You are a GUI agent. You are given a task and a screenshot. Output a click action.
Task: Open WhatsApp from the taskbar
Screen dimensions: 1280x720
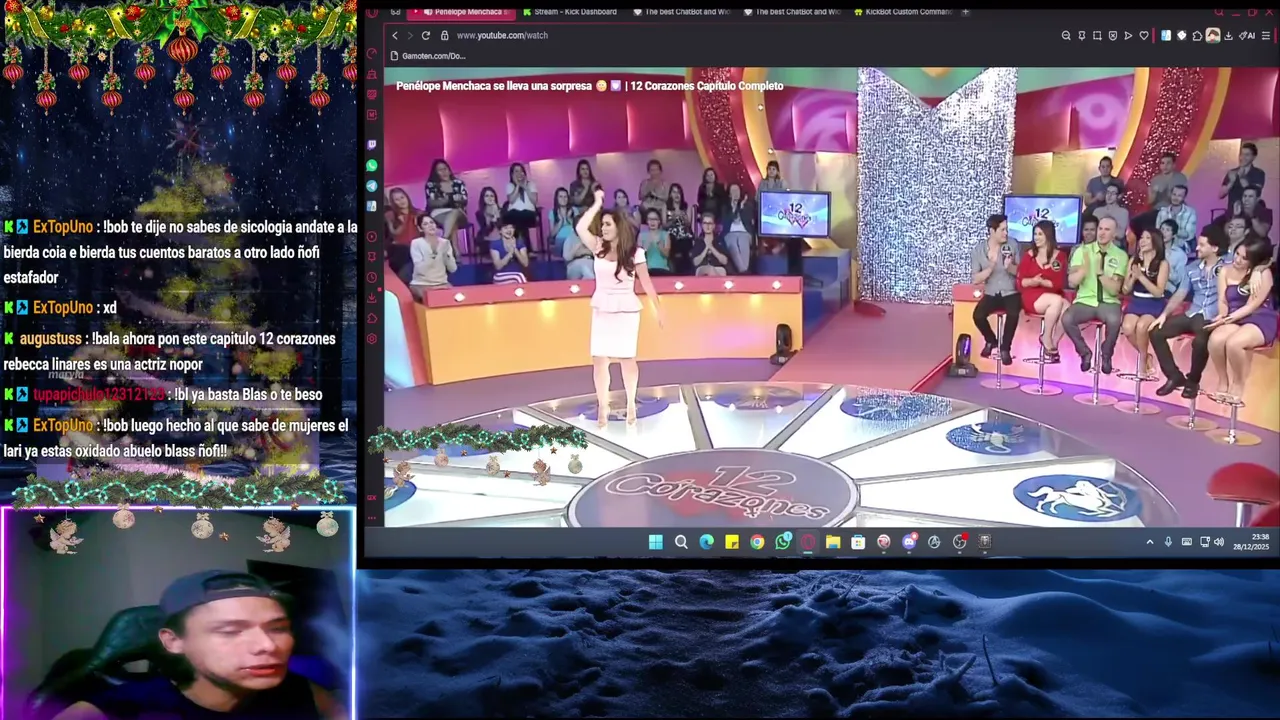(783, 542)
